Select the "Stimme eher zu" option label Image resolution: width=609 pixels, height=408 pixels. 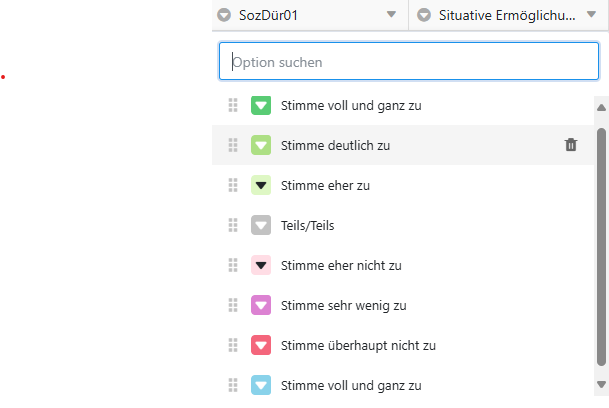point(327,185)
